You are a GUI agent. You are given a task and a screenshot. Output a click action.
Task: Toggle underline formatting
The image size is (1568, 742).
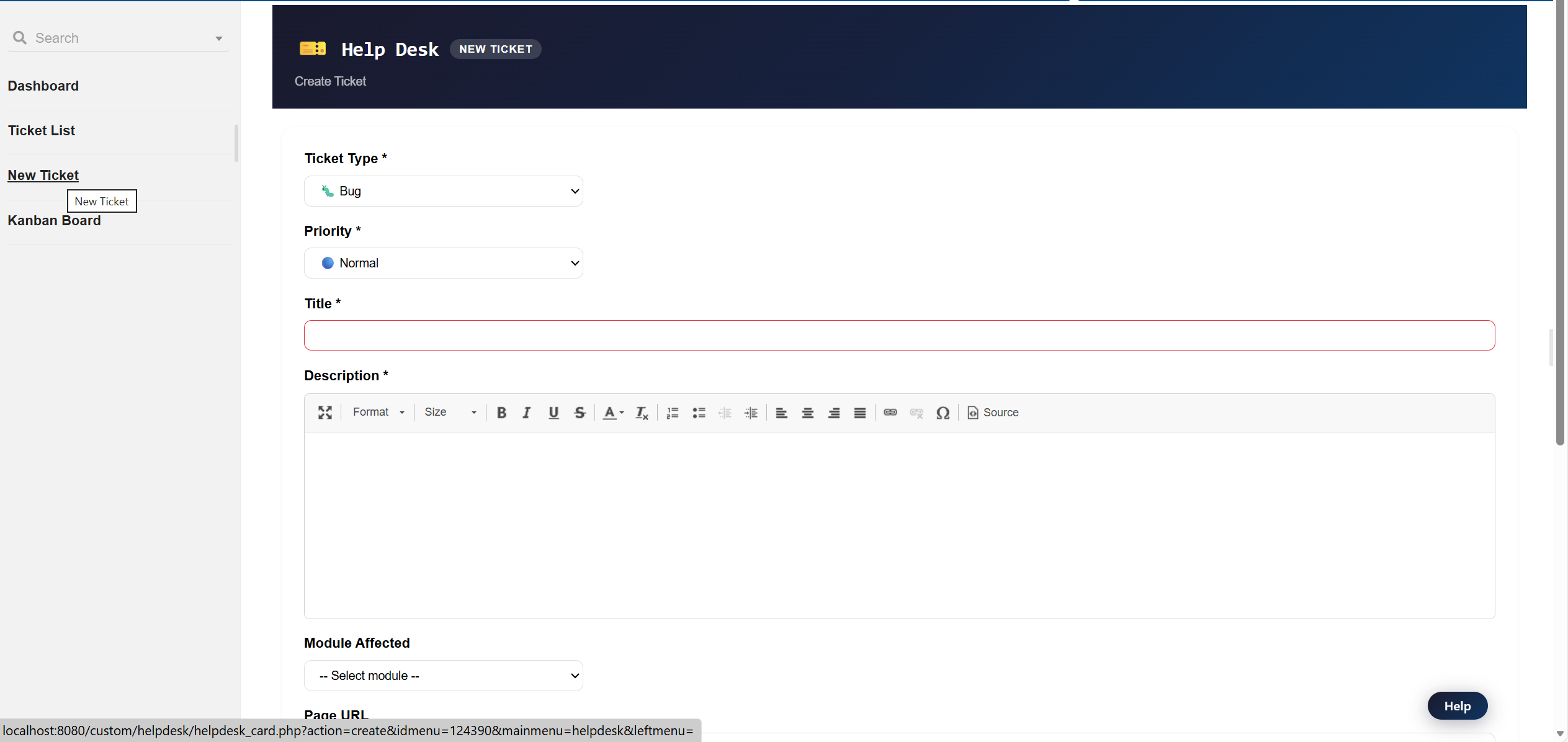coord(553,413)
